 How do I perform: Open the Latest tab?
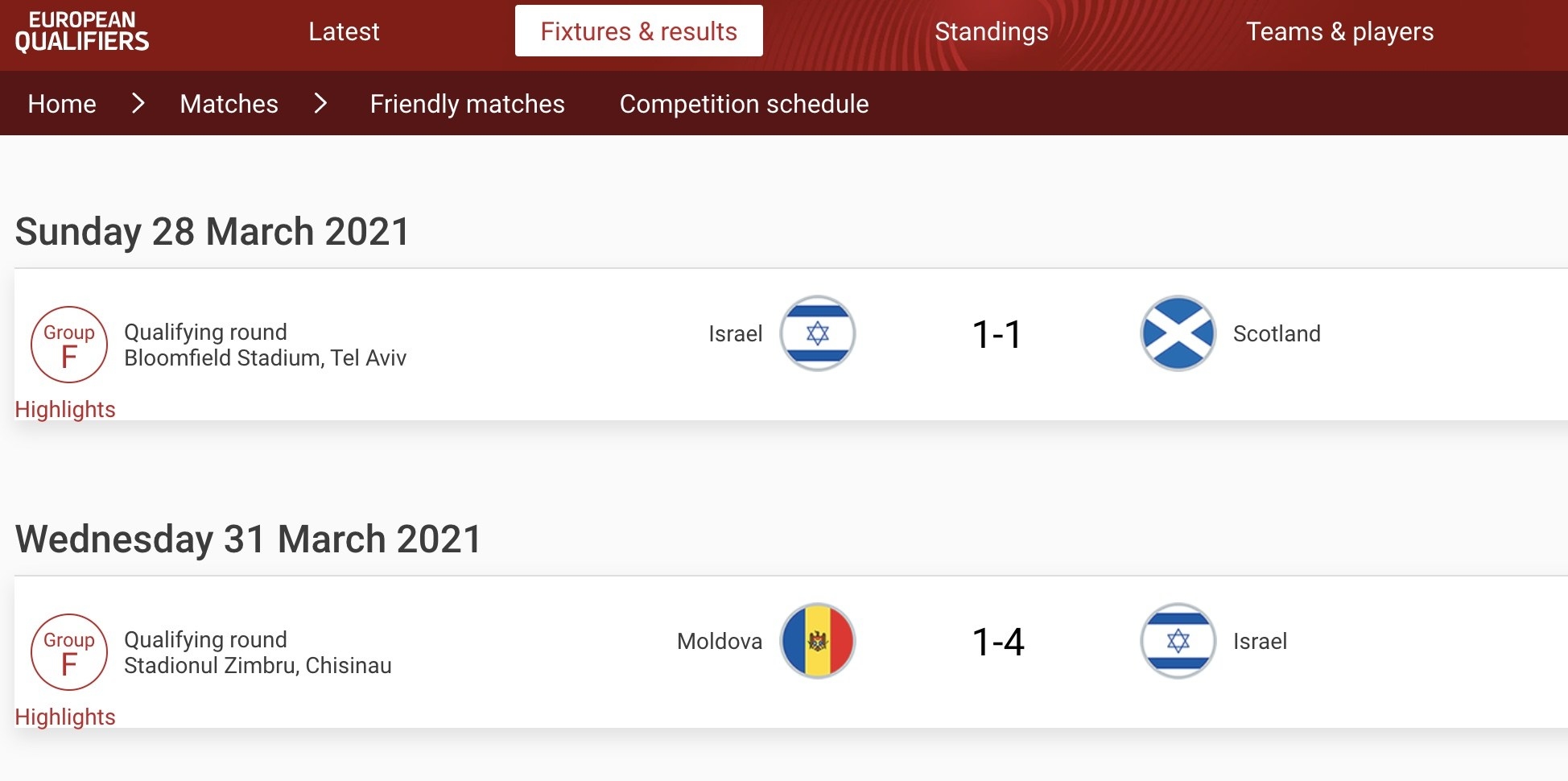click(x=344, y=31)
